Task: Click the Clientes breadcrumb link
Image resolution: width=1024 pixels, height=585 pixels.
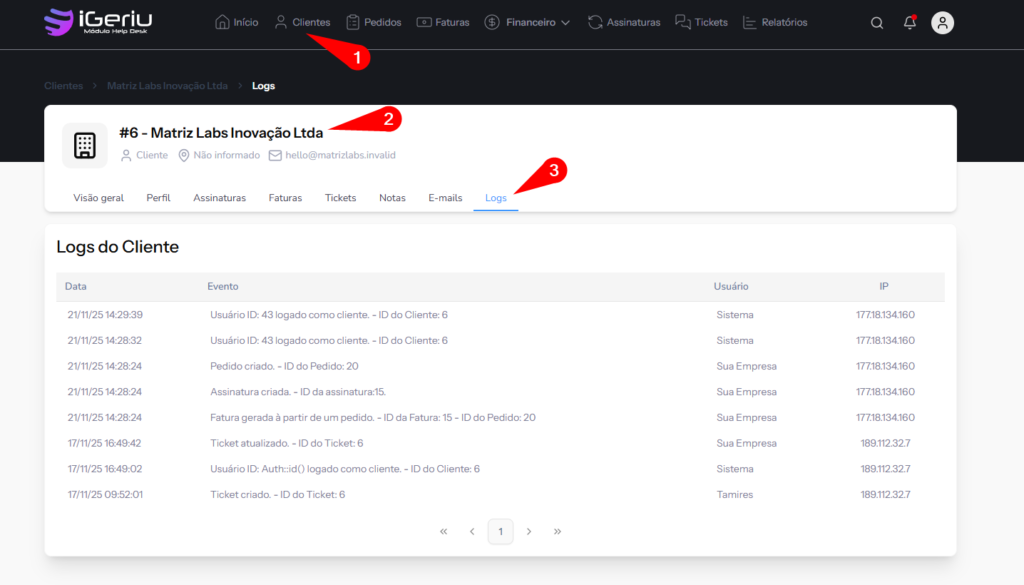Action: pos(64,86)
